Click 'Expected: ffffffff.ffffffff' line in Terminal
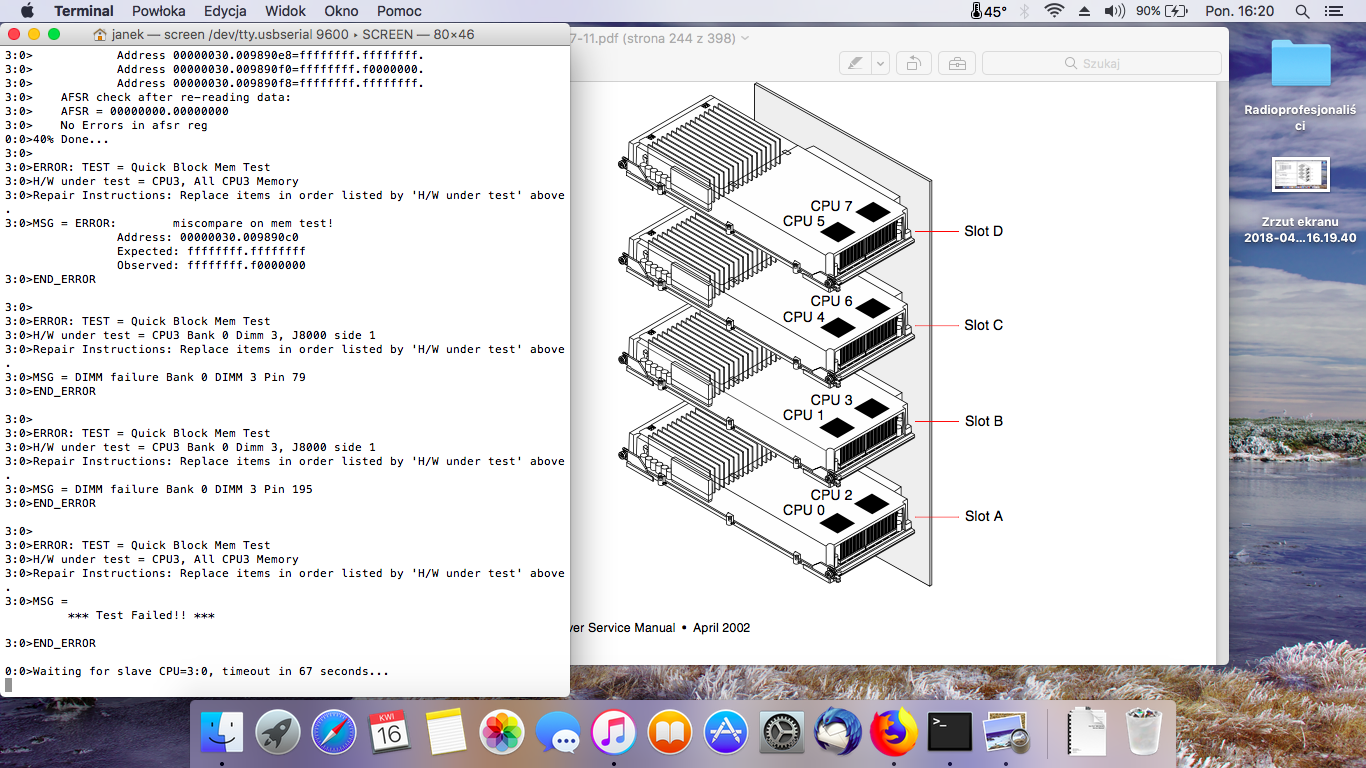This screenshot has width=1366, height=768. tap(211, 251)
